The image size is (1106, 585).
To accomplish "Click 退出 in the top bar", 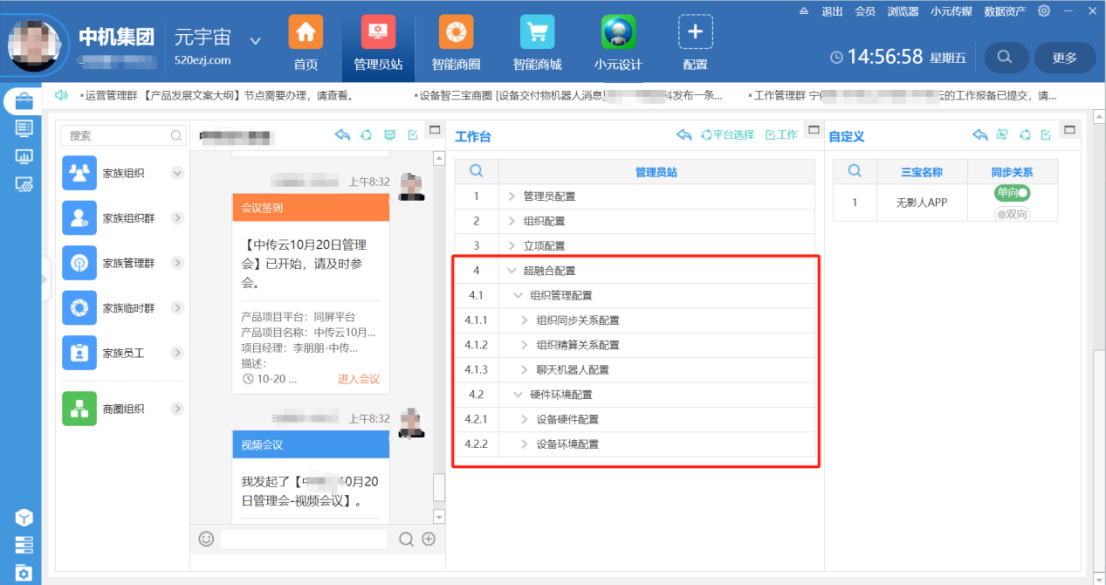I will pyautogui.click(x=832, y=11).
